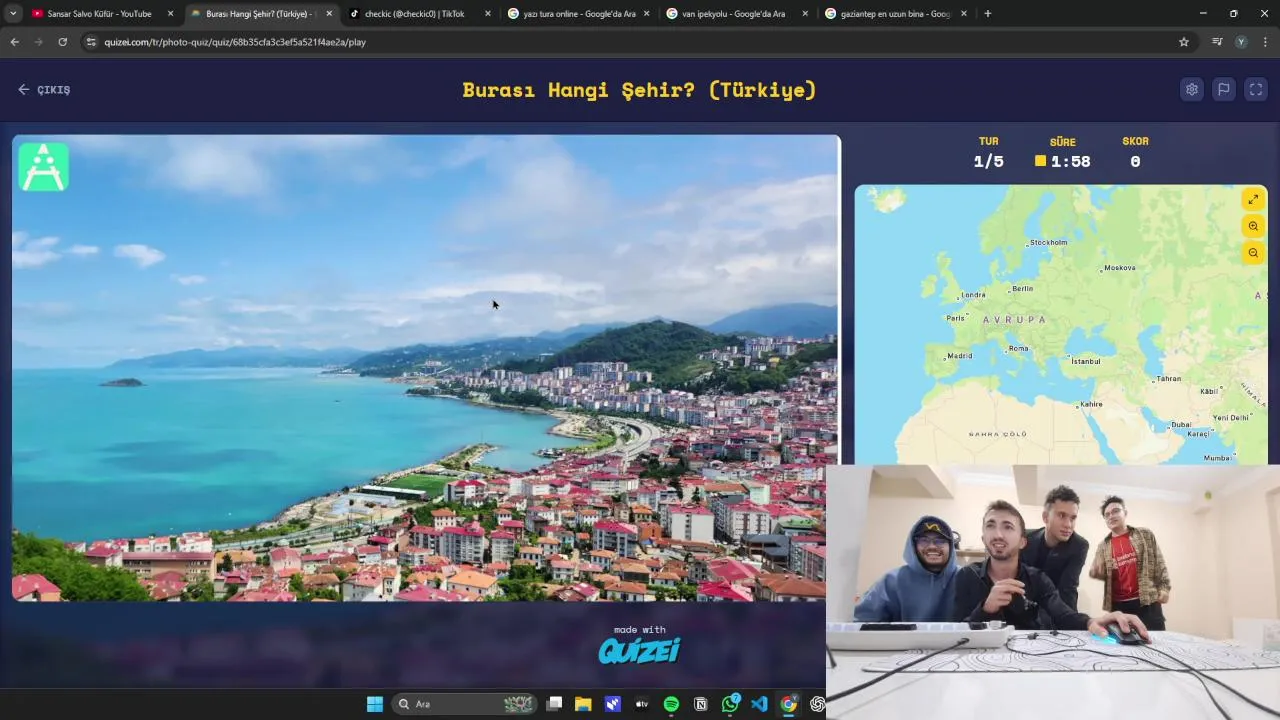Image resolution: width=1280 pixels, height=720 pixels.
Task: Reload the current page
Action: (62, 42)
